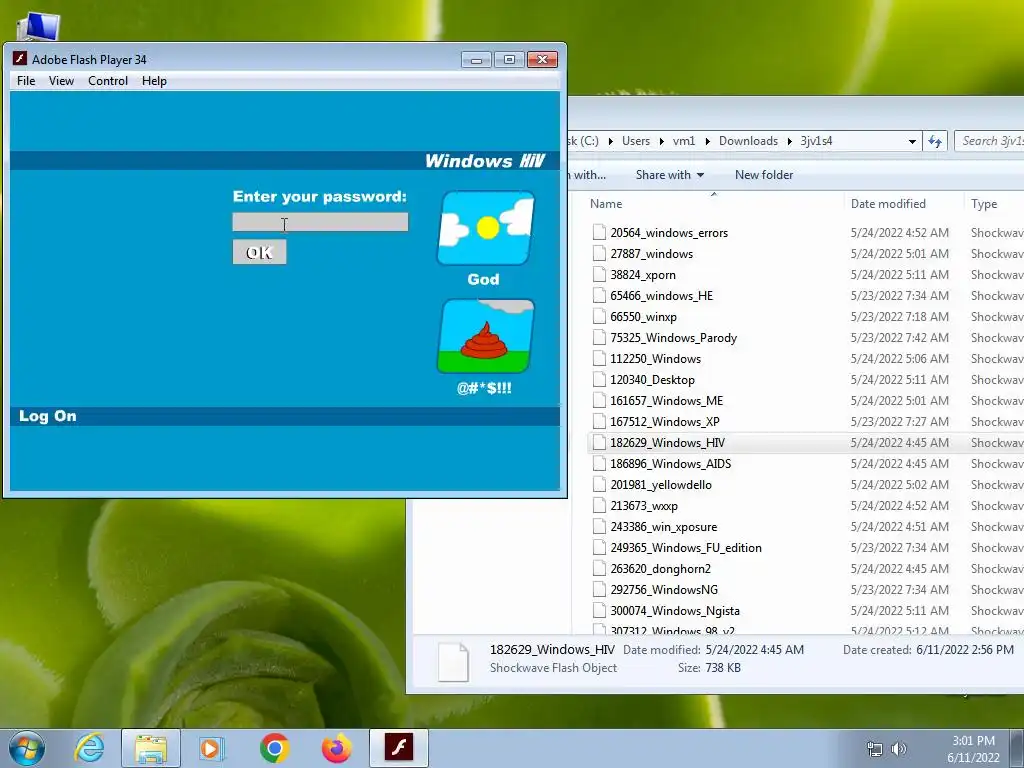This screenshot has height=768, width=1024.
Task: Select the @#*$!!! user picture
Action: [x=485, y=336]
